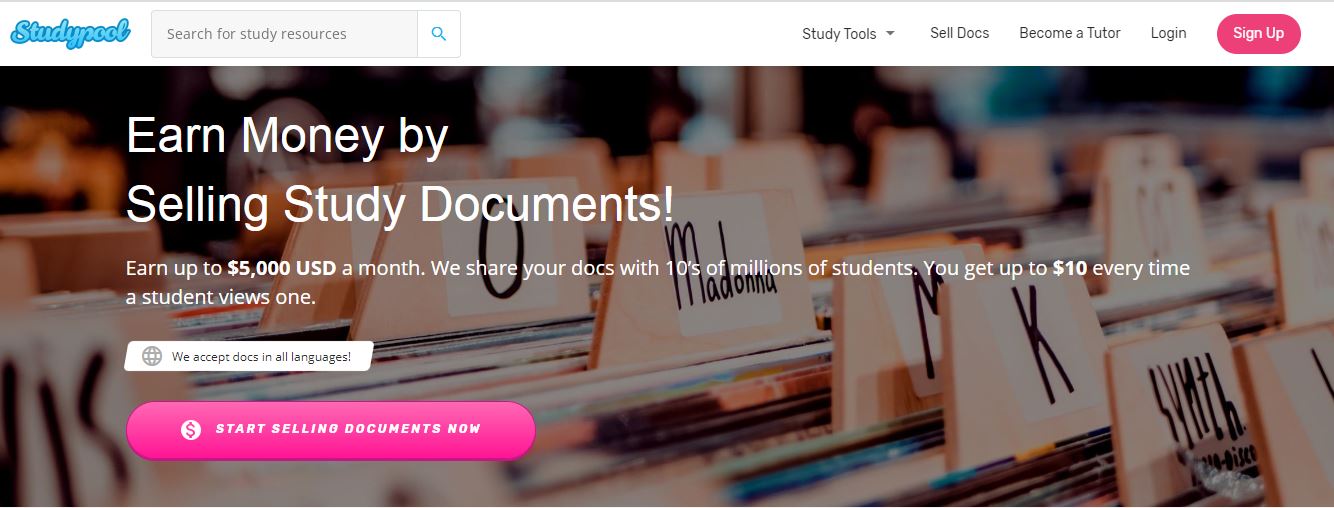Click the bold '$10' amount text
1334x508 pixels.
pos(1069,268)
